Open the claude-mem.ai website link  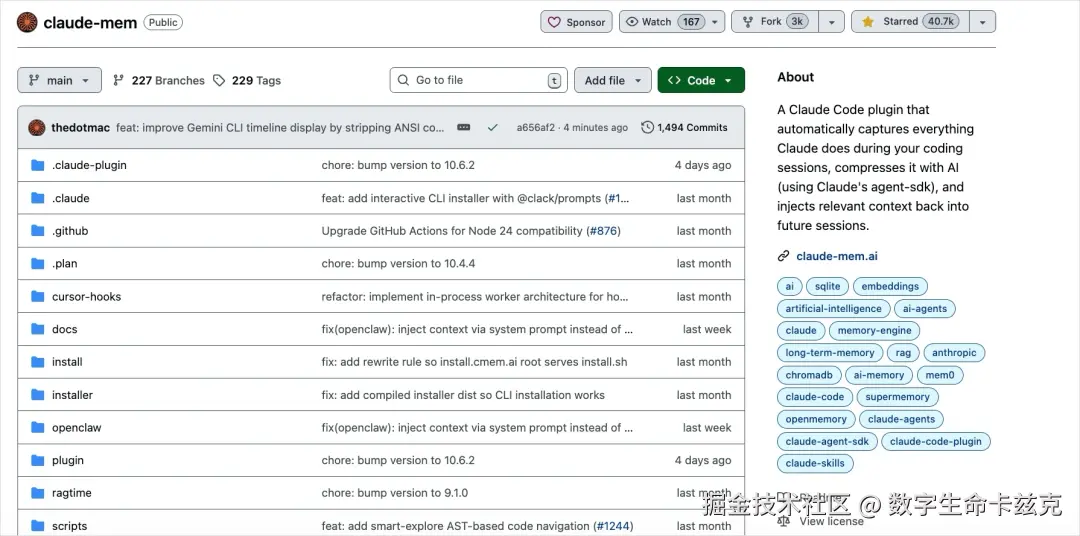tap(837, 256)
